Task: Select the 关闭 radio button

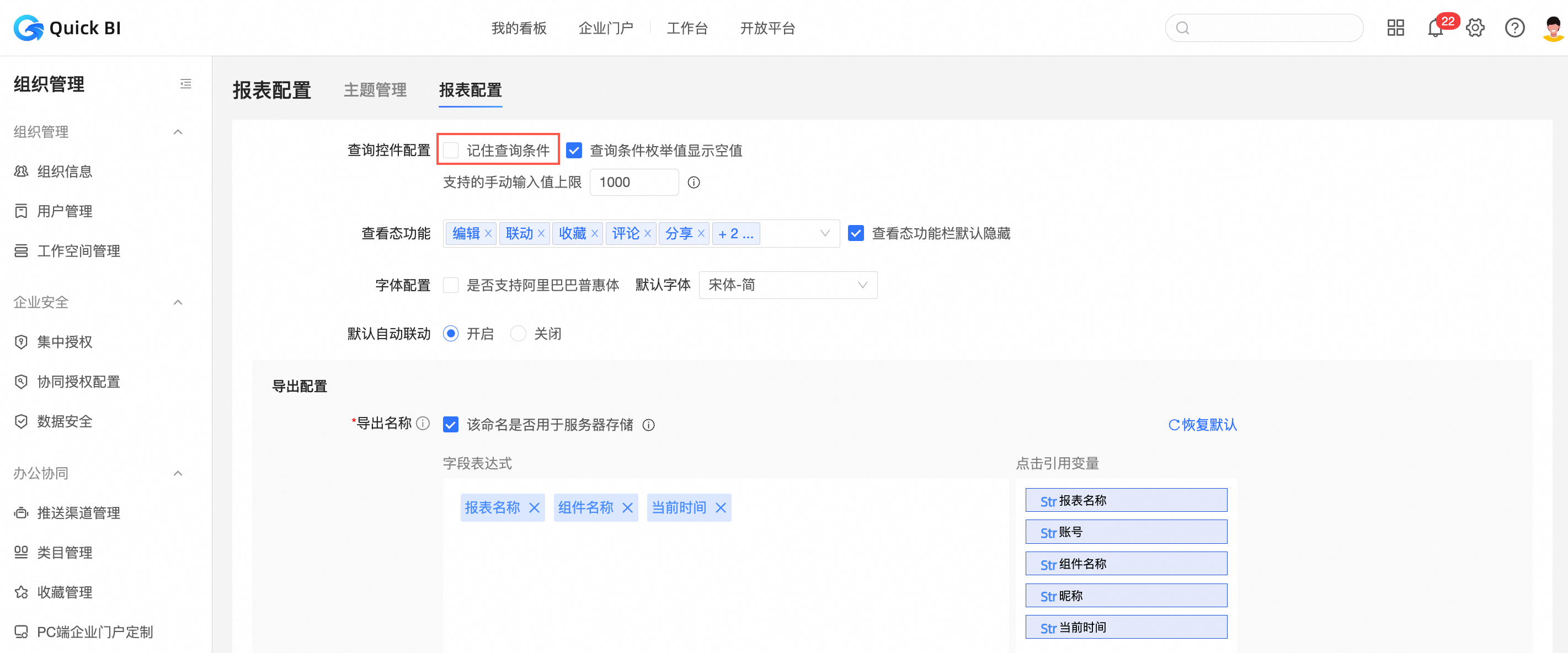Action: pos(518,334)
